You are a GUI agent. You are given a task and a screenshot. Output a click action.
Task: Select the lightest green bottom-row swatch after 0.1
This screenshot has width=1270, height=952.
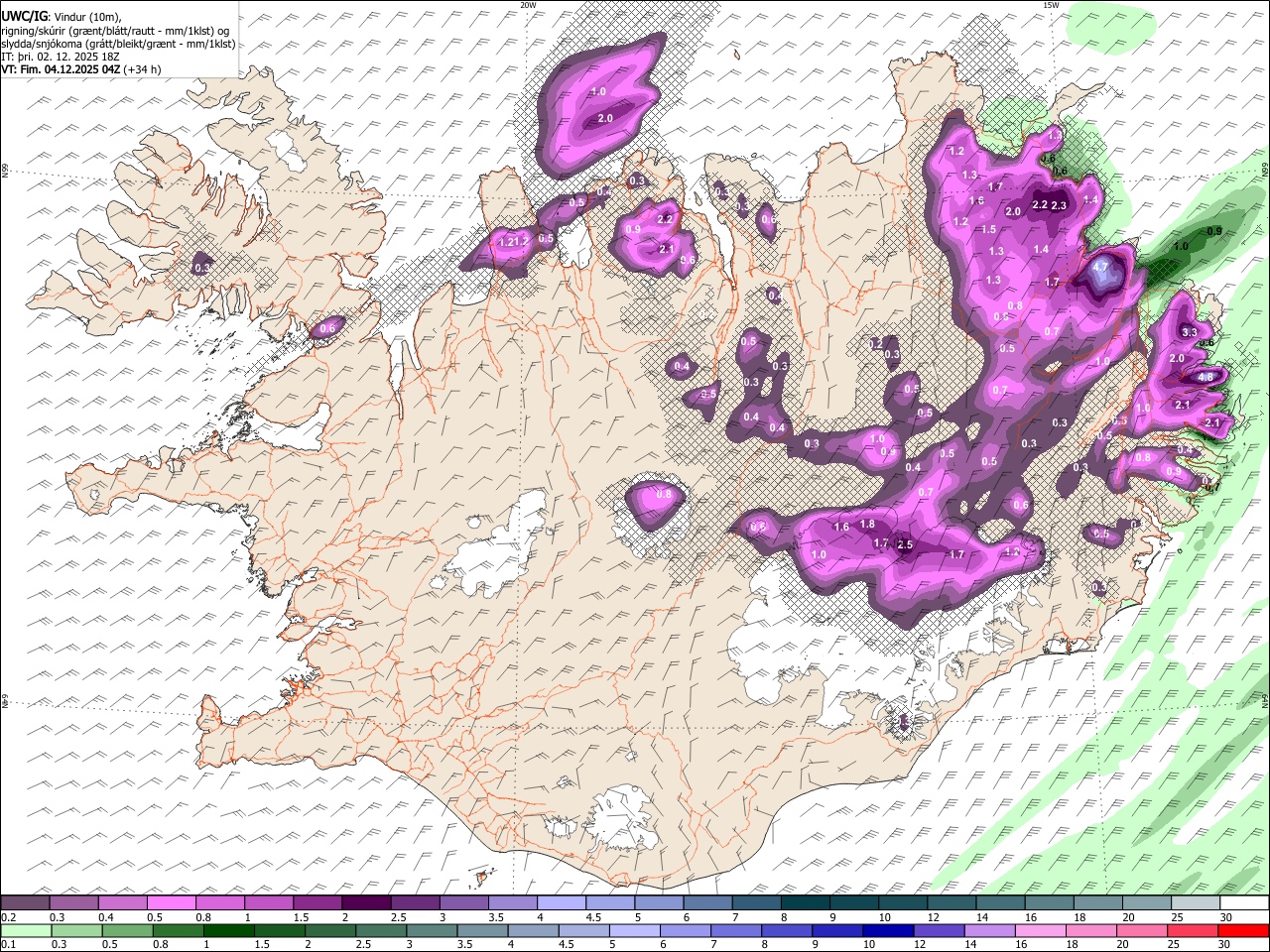(x=25, y=930)
